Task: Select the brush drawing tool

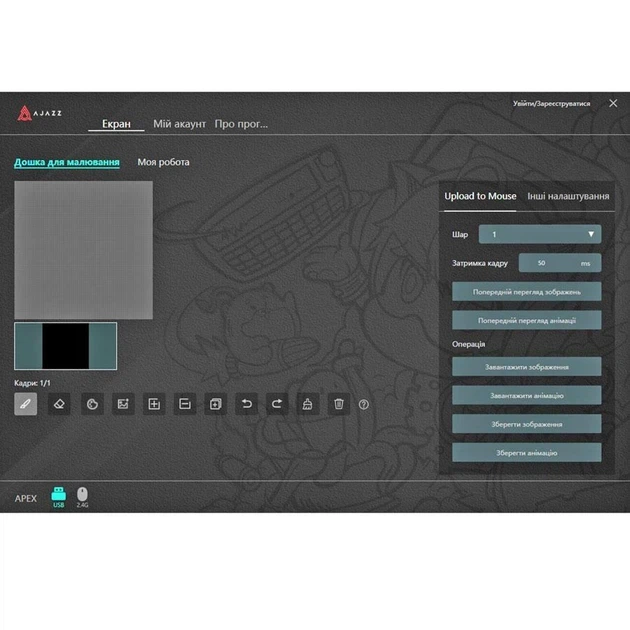Action: click(26, 404)
